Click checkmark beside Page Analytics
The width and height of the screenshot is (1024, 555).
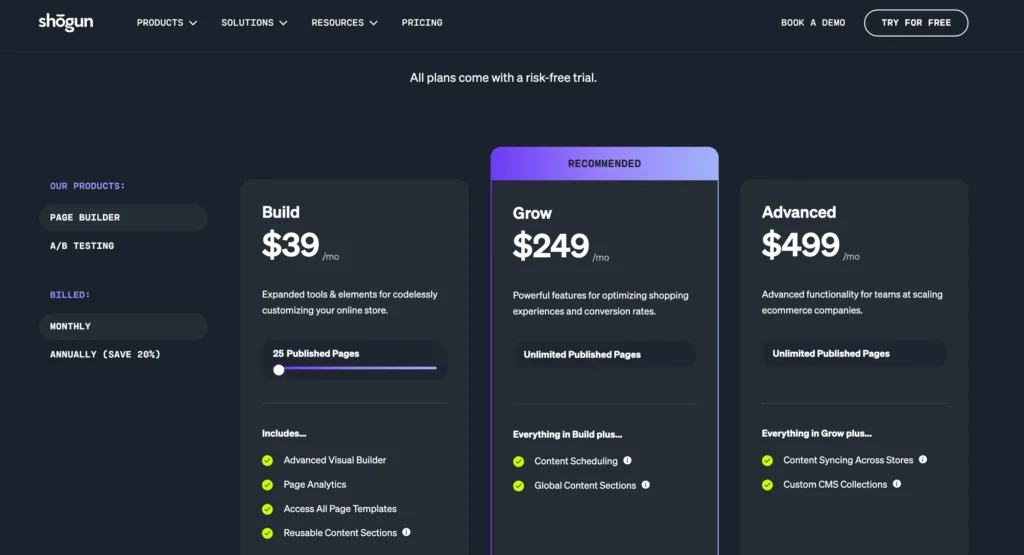[x=267, y=485]
